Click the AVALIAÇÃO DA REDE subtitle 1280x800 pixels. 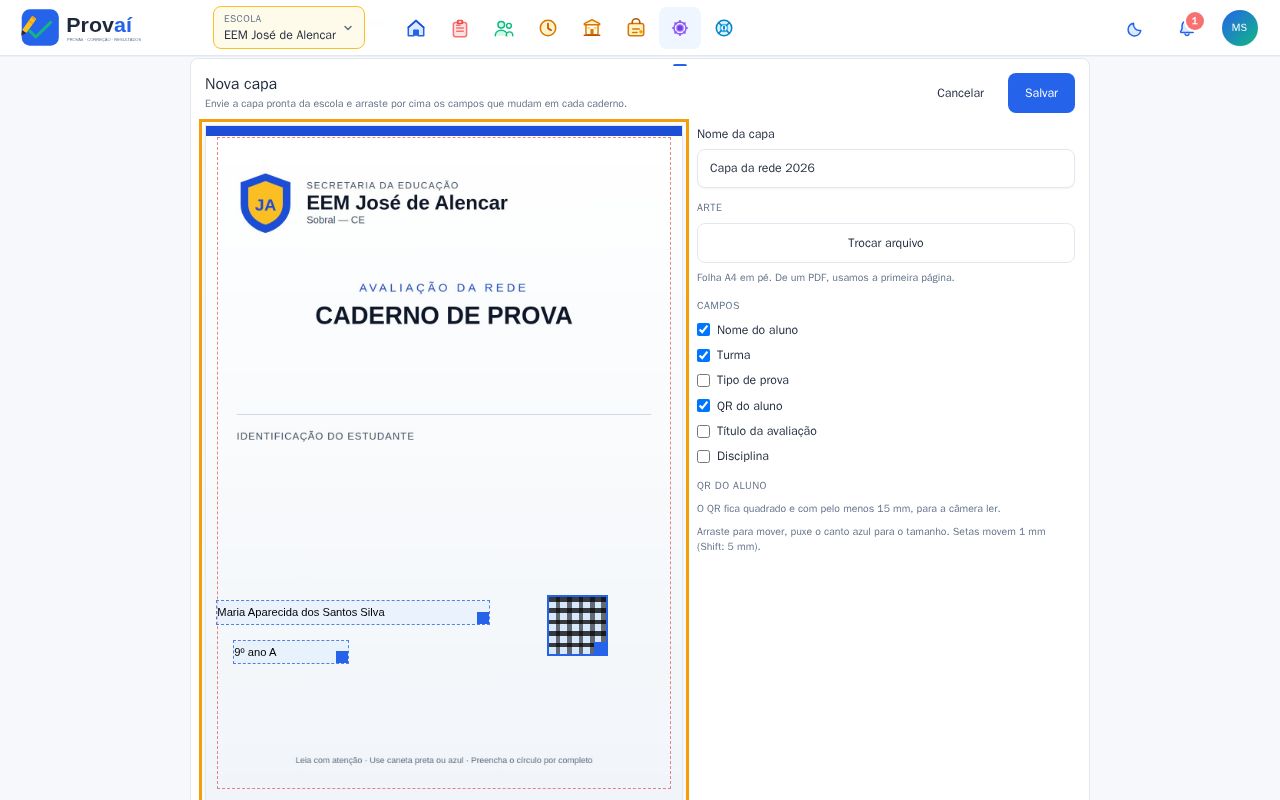[x=443, y=288]
